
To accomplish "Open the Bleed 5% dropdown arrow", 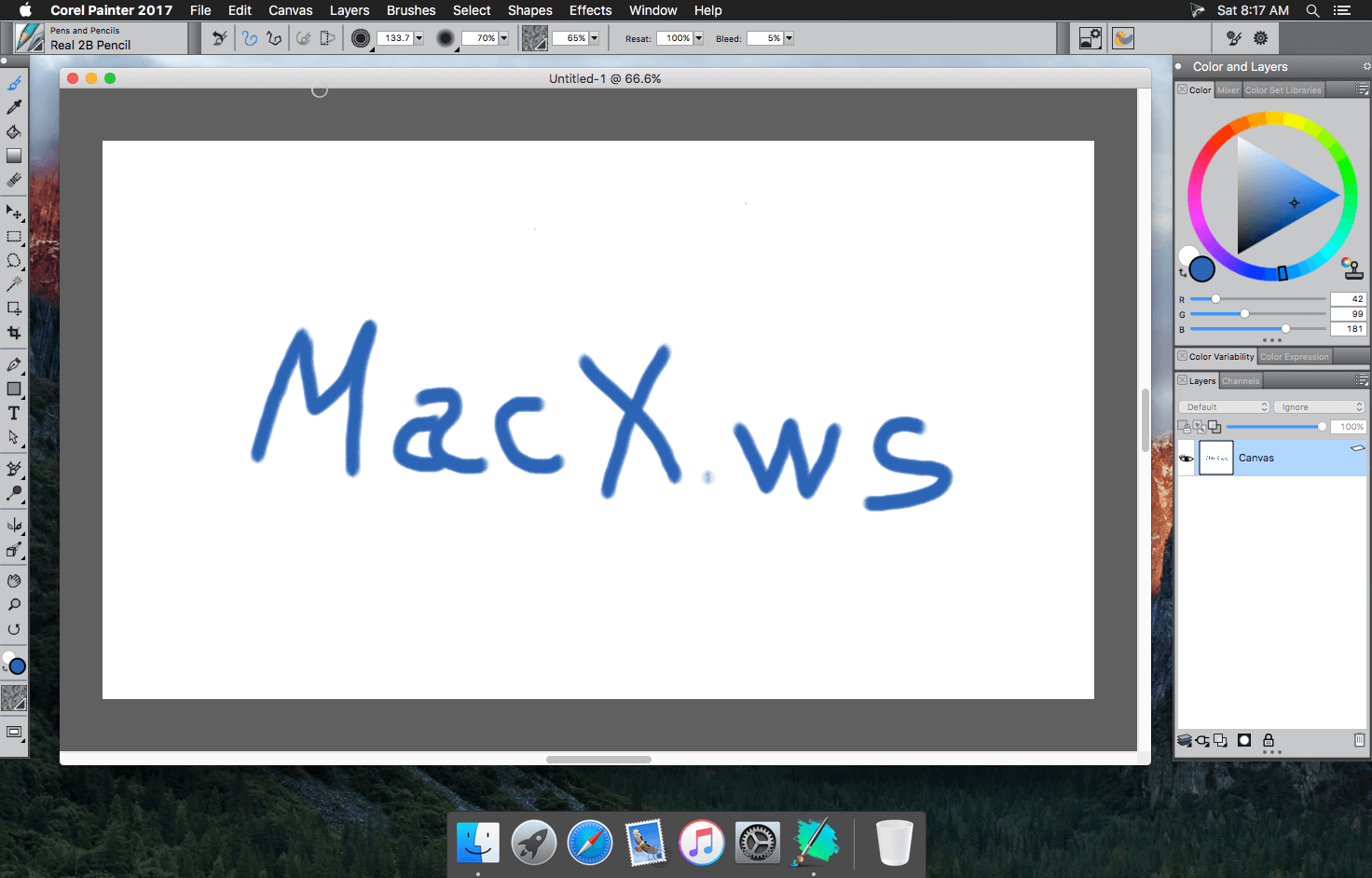I will 789,38.
